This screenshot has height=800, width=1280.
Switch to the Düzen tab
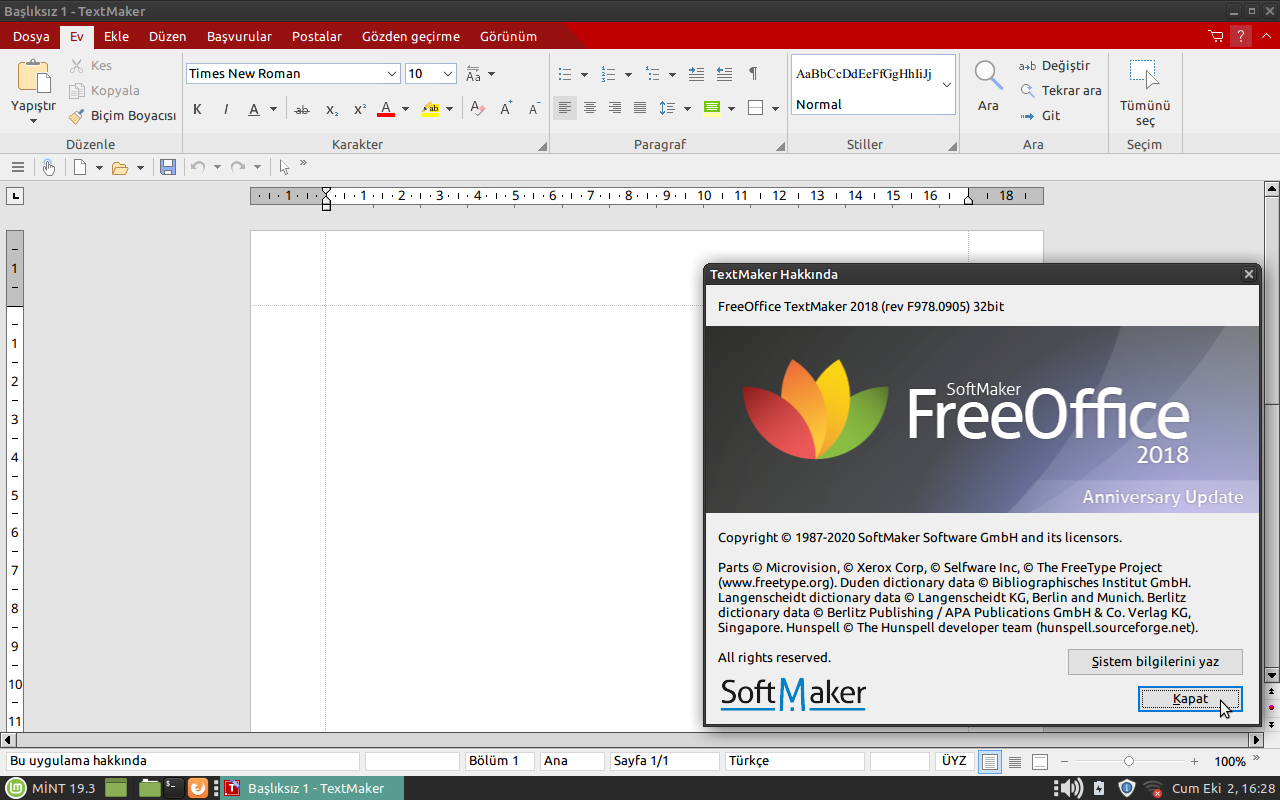pyautogui.click(x=168, y=36)
